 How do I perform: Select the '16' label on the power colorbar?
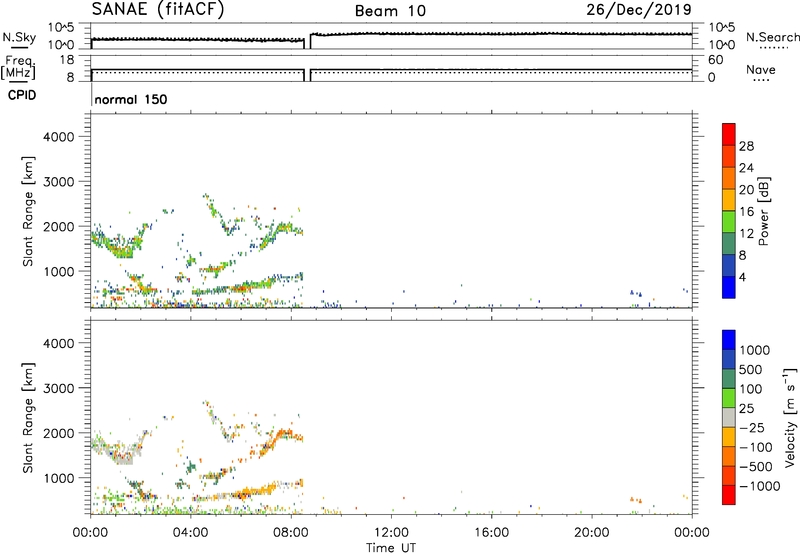tap(746, 212)
